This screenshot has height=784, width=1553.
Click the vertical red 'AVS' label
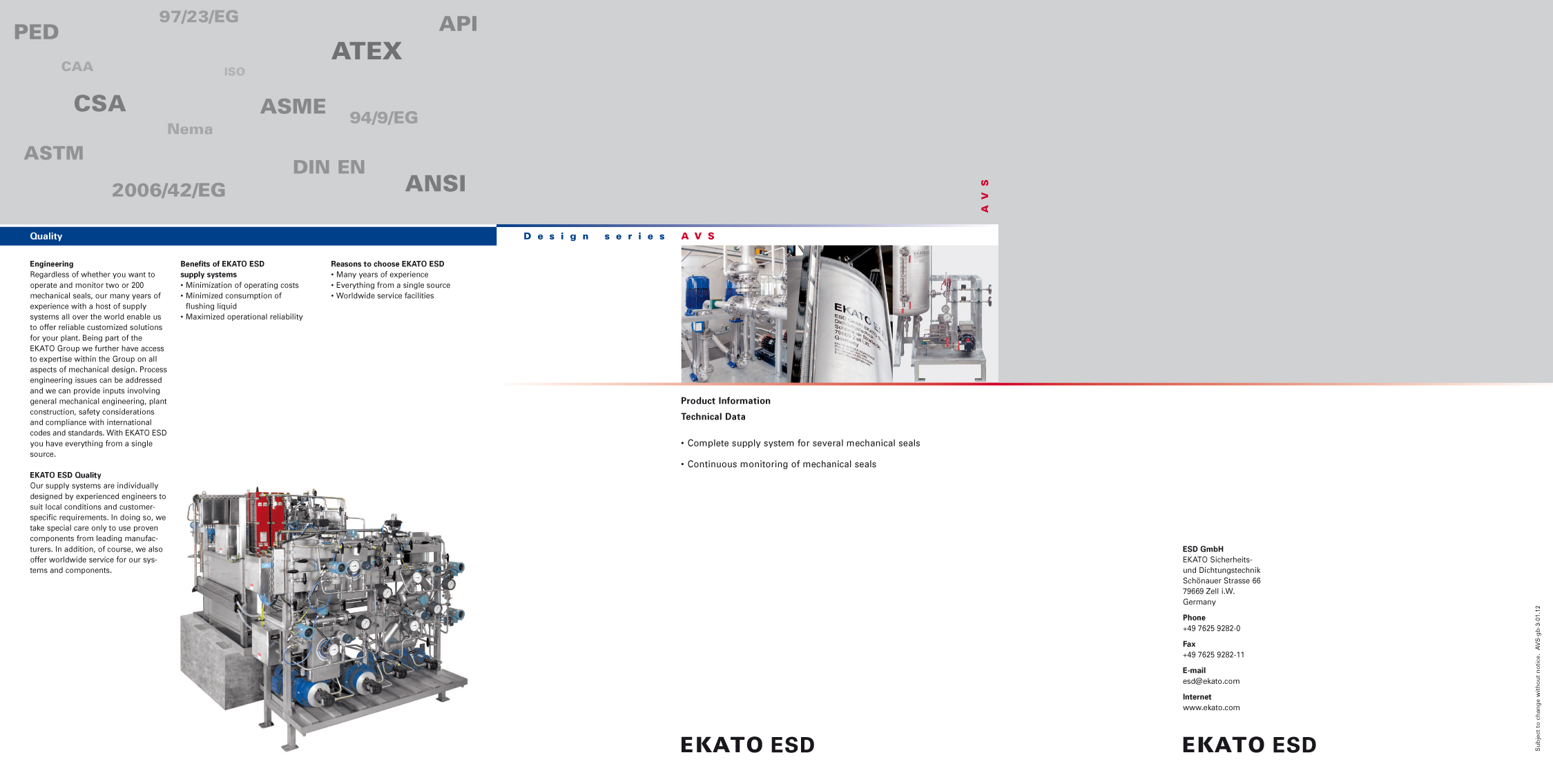(x=985, y=196)
